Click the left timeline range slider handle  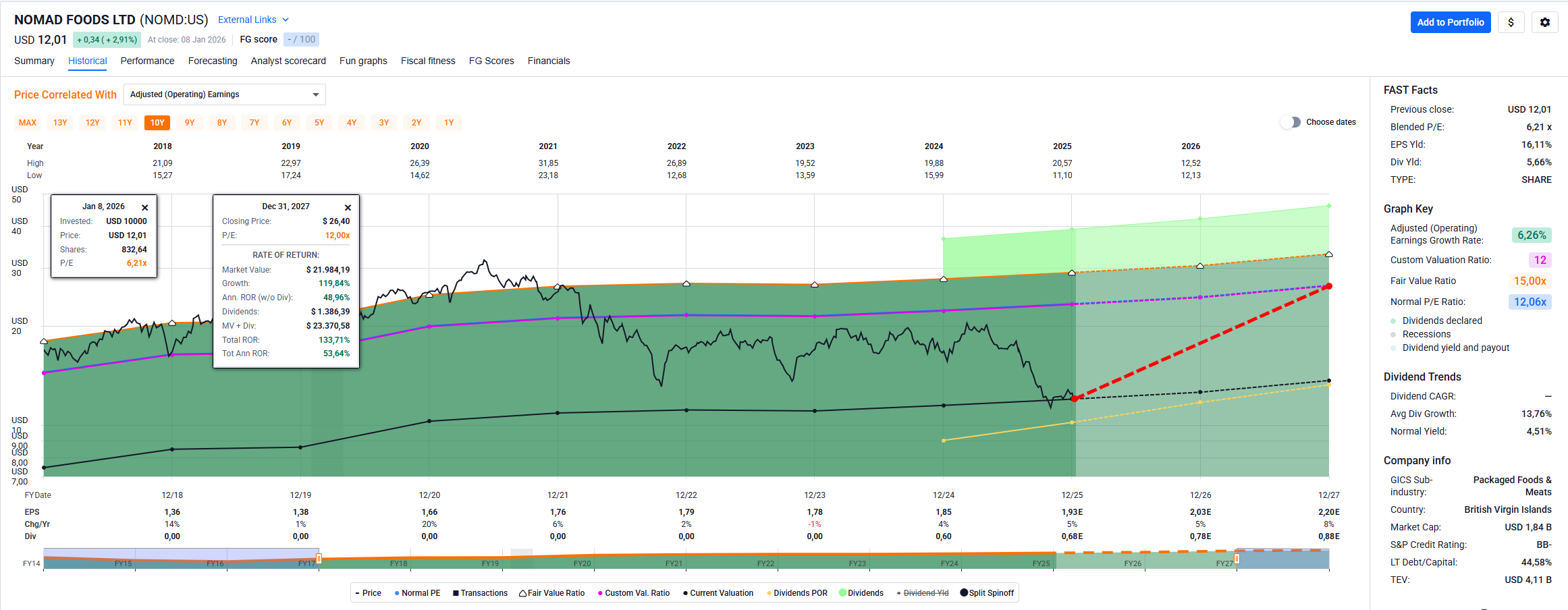click(x=319, y=559)
